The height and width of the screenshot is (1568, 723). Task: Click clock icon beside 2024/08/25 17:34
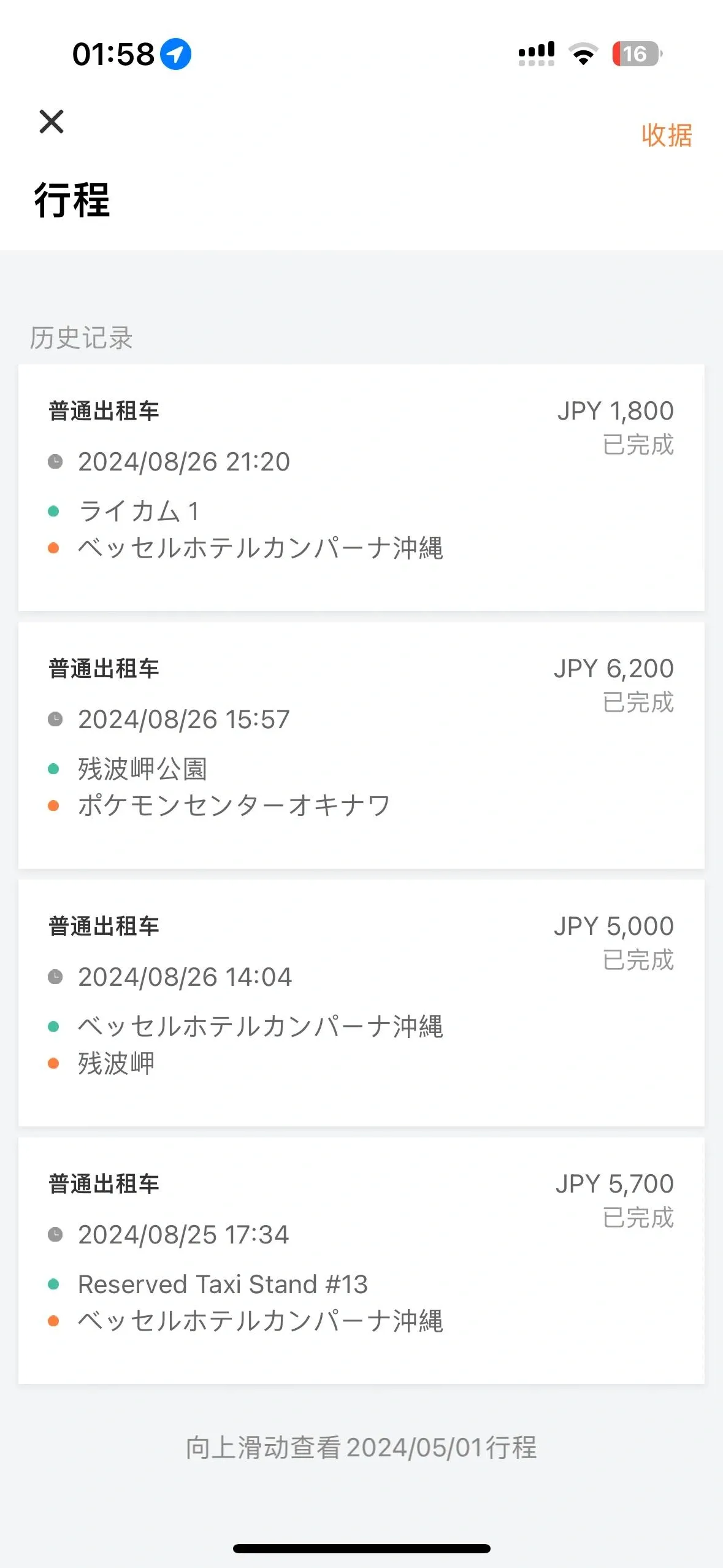tap(55, 1234)
